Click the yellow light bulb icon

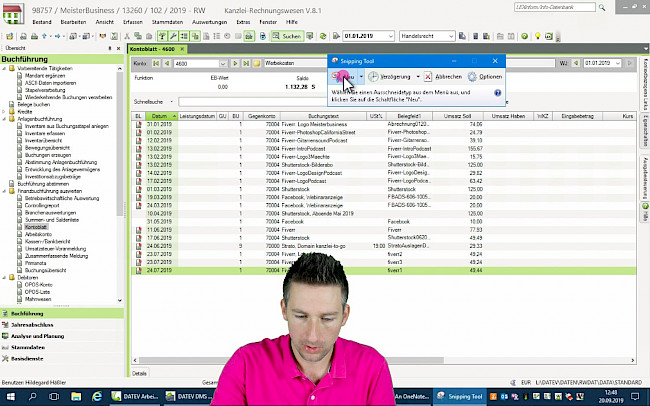pos(537,36)
